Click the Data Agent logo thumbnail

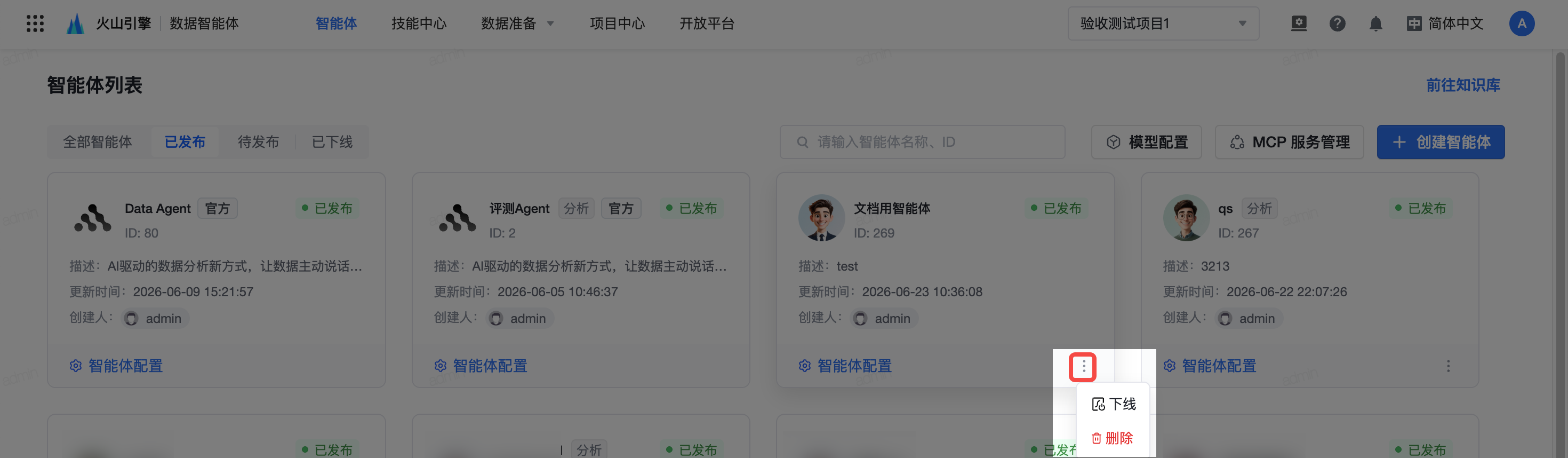pyautogui.click(x=92, y=218)
